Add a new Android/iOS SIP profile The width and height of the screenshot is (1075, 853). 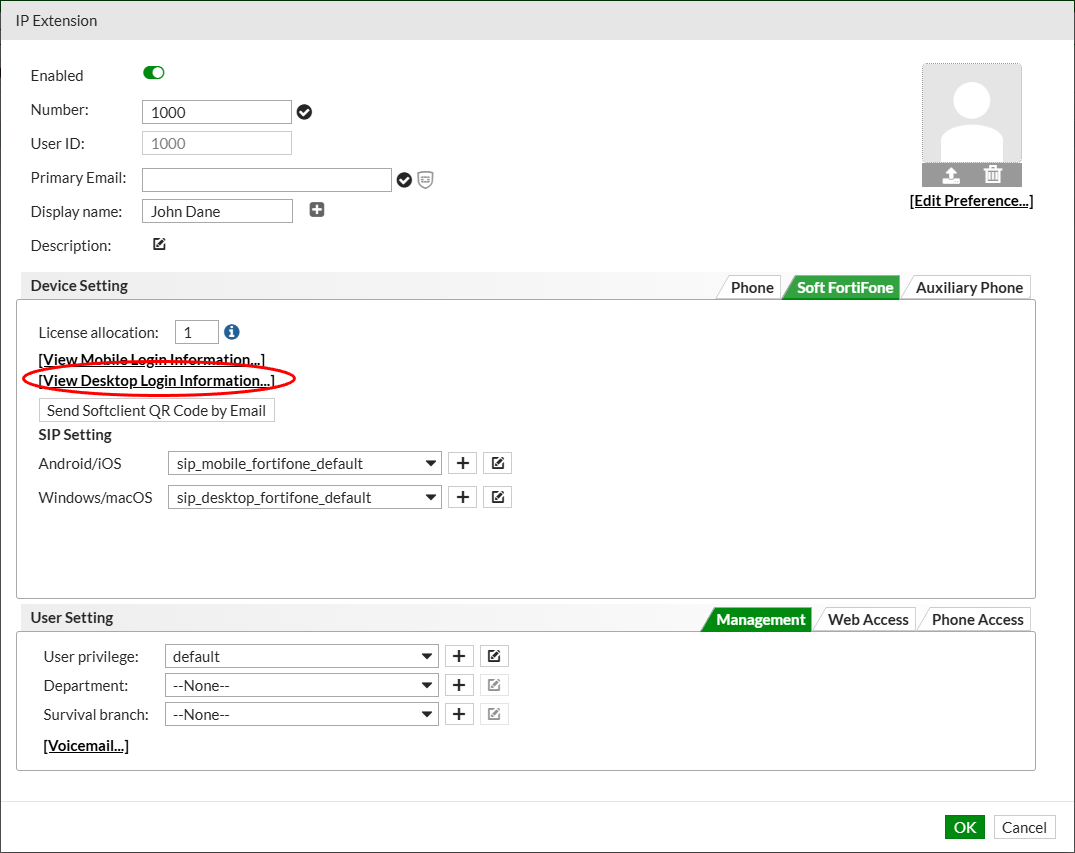[463, 463]
